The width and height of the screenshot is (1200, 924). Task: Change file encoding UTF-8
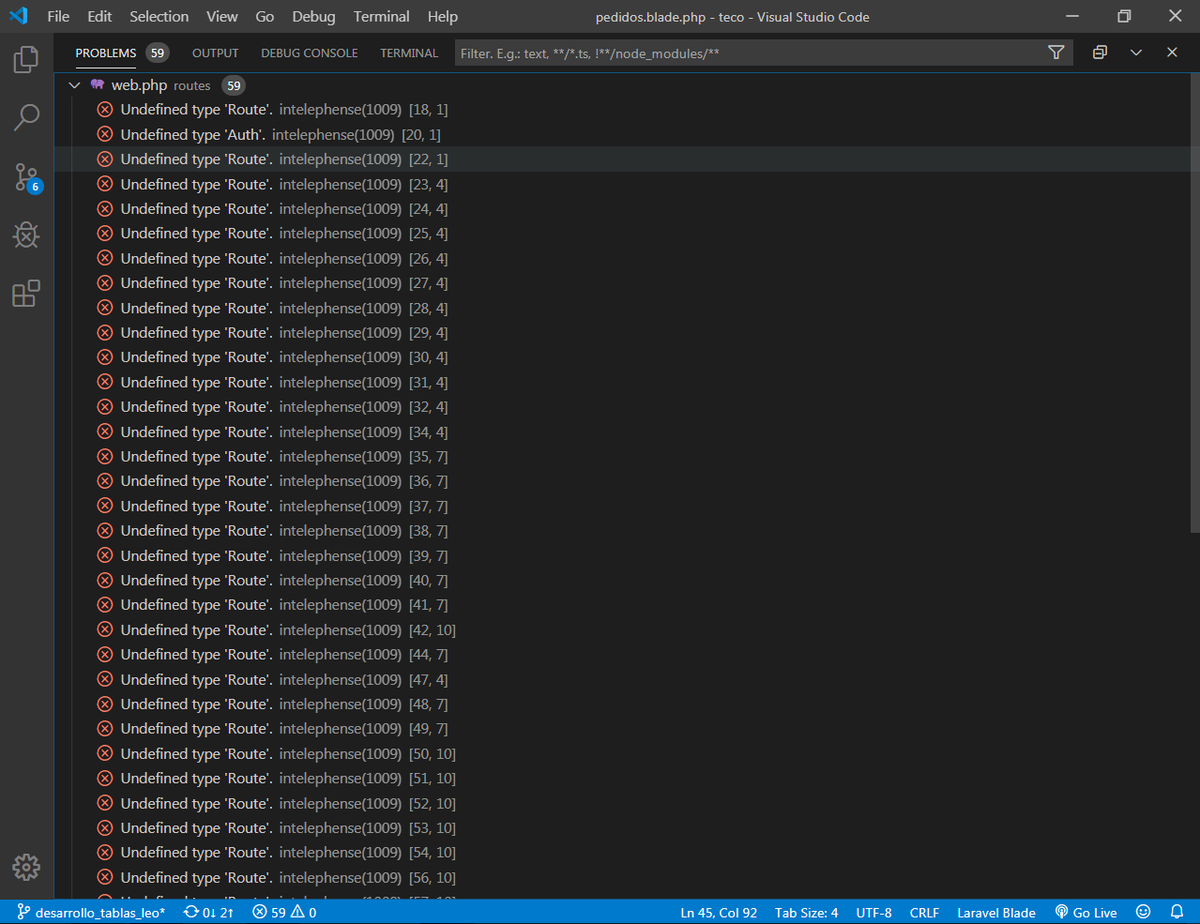[x=874, y=912]
